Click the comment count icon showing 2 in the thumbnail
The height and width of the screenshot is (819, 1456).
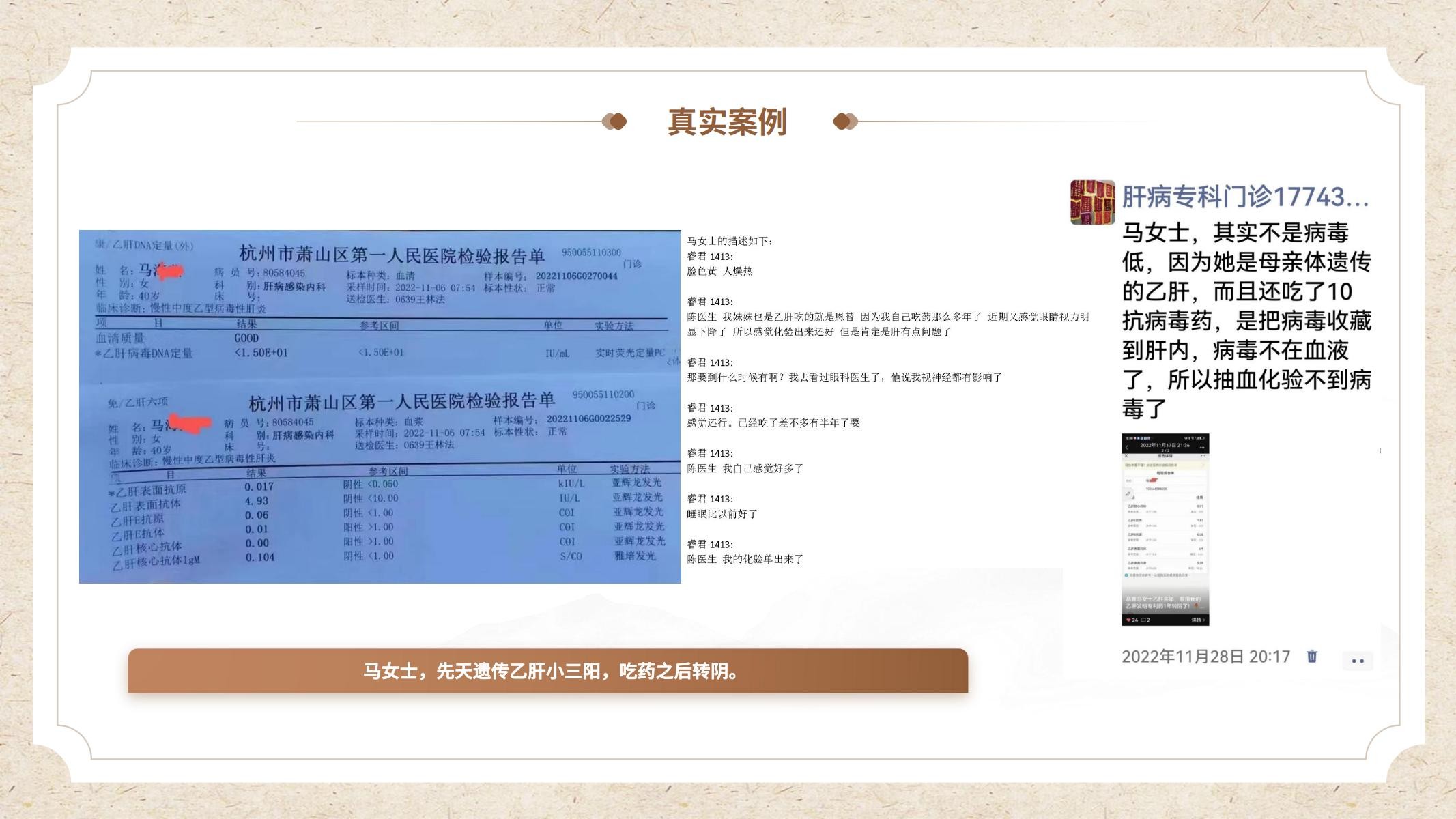click(1146, 620)
